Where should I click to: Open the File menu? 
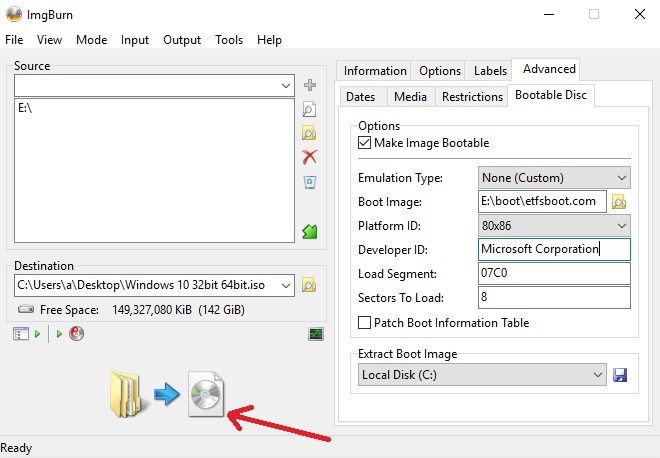tap(14, 40)
